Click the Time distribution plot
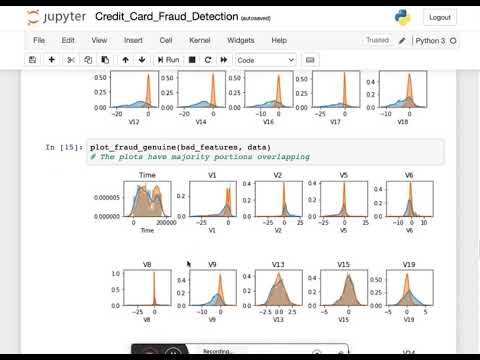This screenshot has width=480, height=360. coord(147,199)
